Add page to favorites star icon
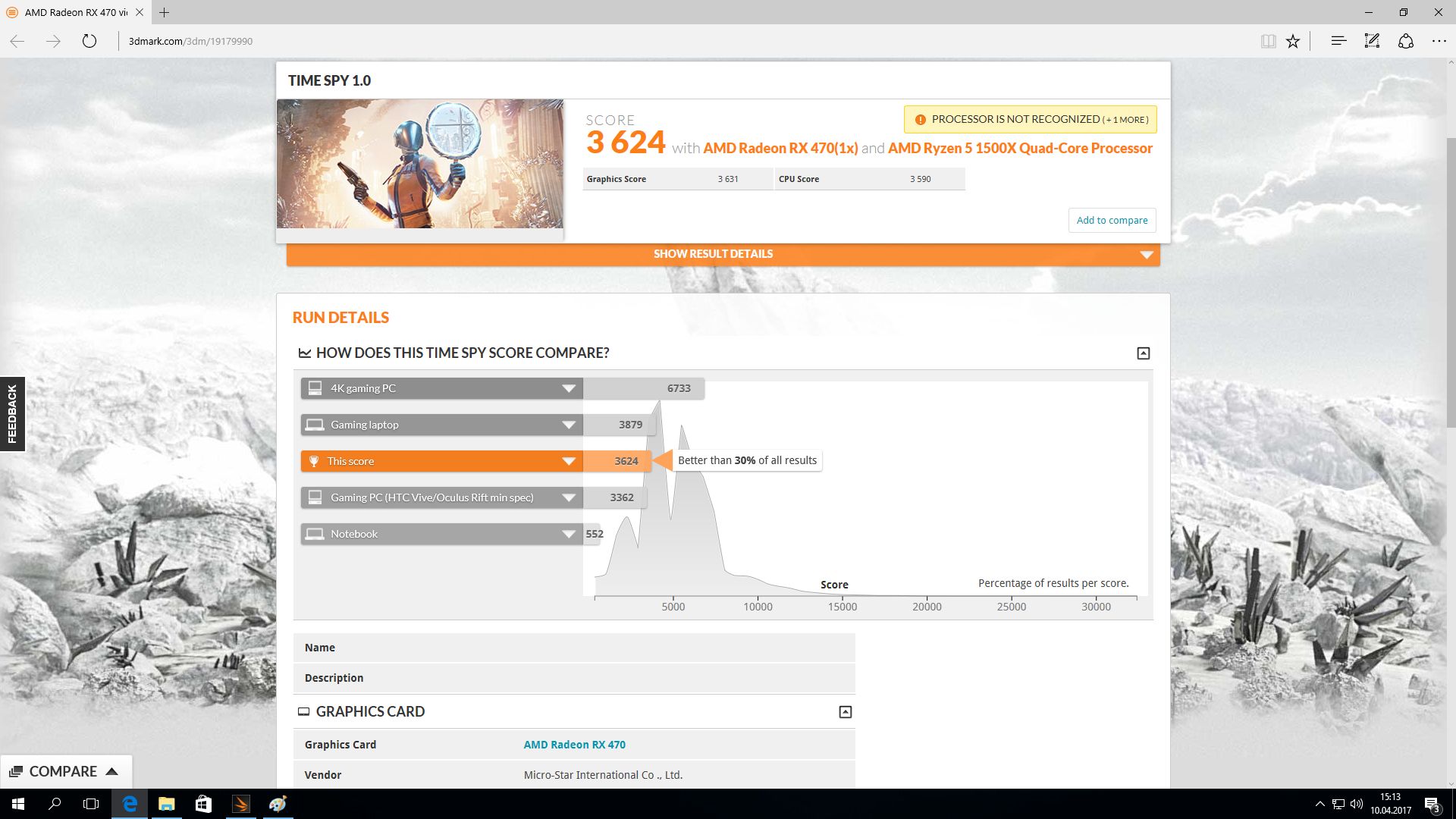Image resolution: width=1456 pixels, height=819 pixels. 1293,41
